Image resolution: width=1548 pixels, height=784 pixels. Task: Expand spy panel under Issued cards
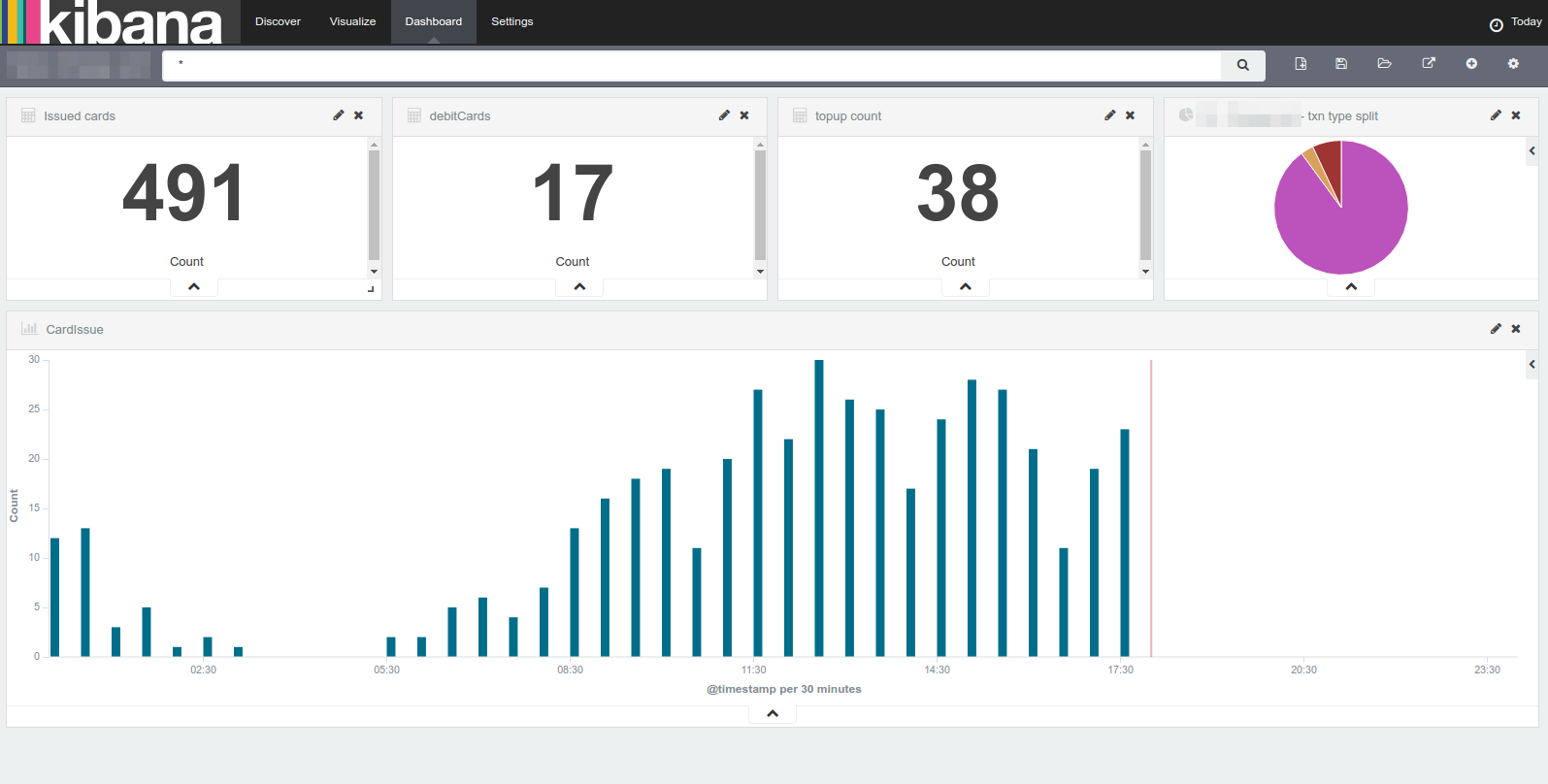pyautogui.click(x=194, y=287)
